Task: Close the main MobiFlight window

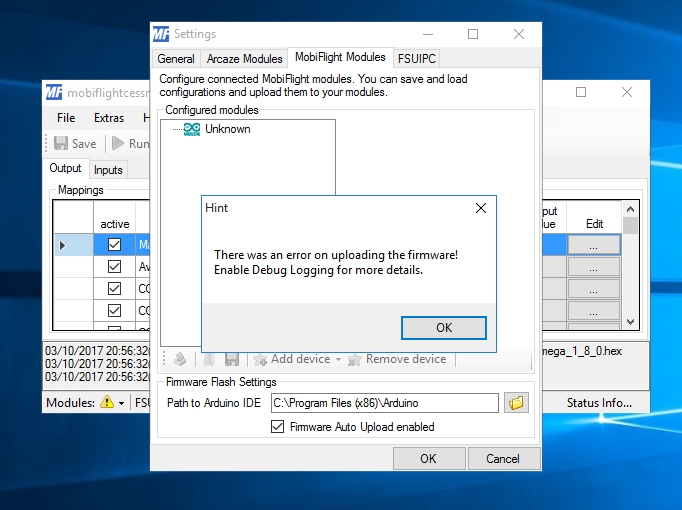Action: coord(627,92)
